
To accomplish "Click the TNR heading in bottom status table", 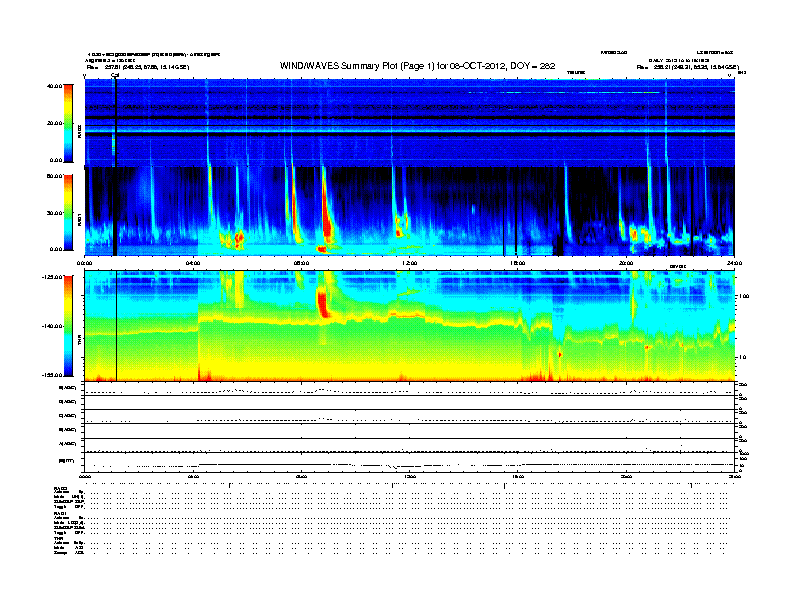I will (x=60, y=540).
